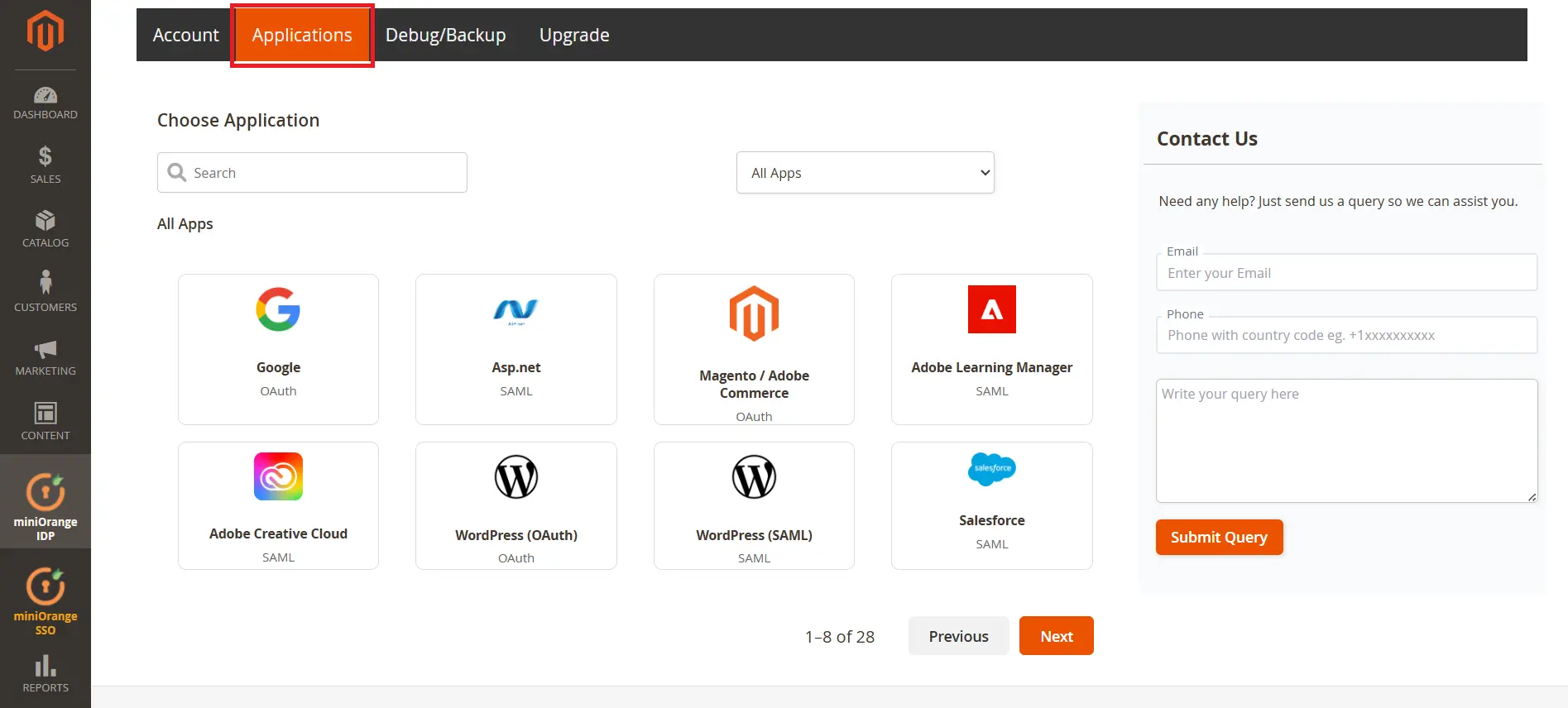Click the Salesforce cloud logo

click(992, 469)
